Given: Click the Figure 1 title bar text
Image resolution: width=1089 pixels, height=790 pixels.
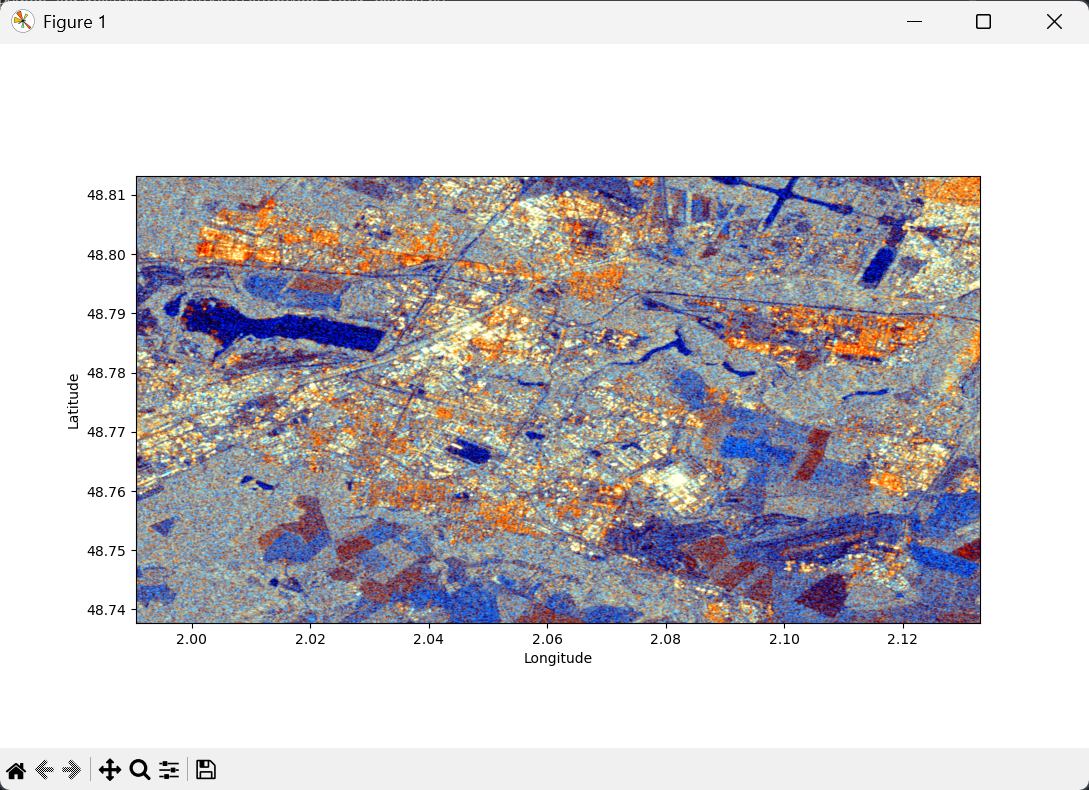Looking at the screenshot, I should pyautogui.click(x=75, y=21).
